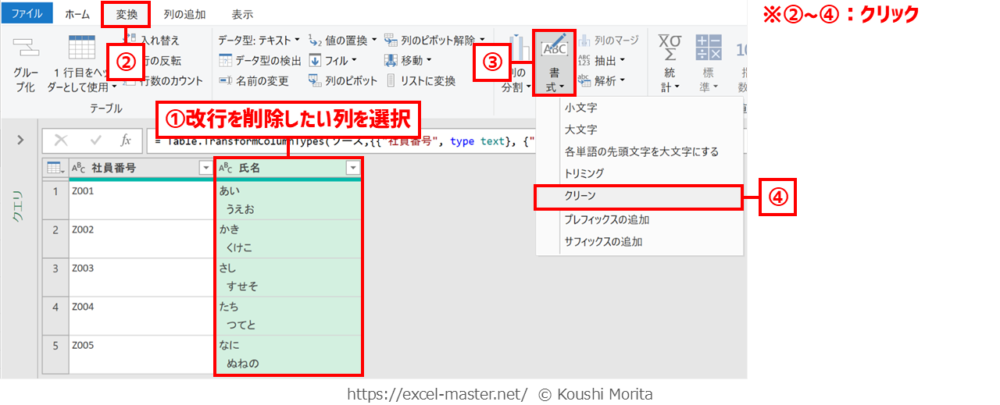
Task: Expand the 値の置換 (Replace Values) dropdown
Action: tap(375, 41)
